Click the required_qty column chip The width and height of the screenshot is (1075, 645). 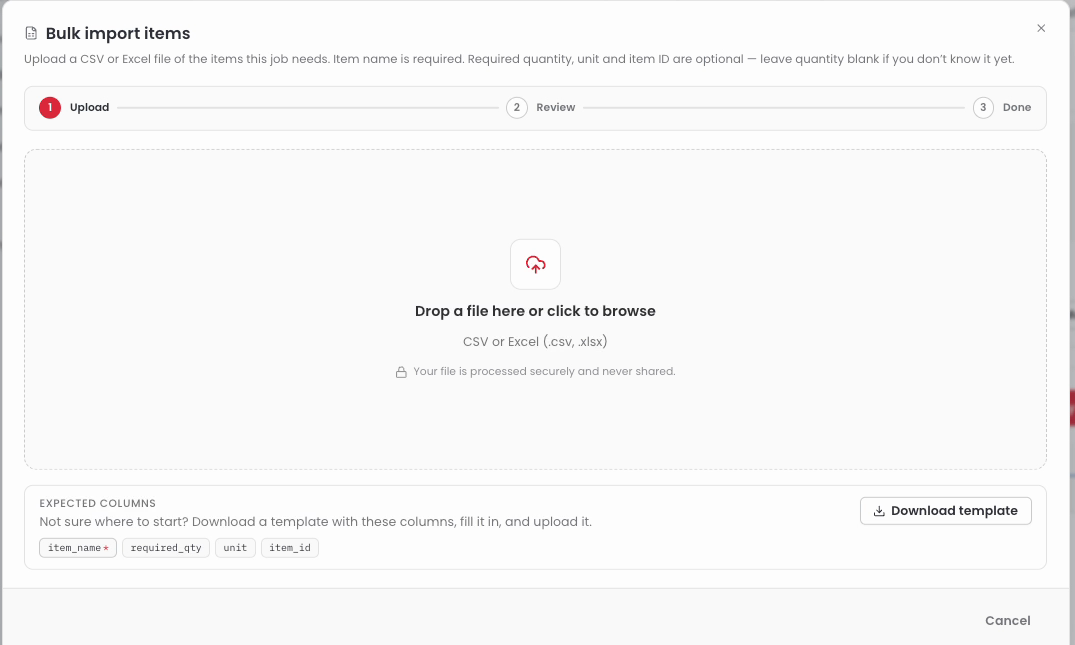pyautogui.click(x=166, y=548)
